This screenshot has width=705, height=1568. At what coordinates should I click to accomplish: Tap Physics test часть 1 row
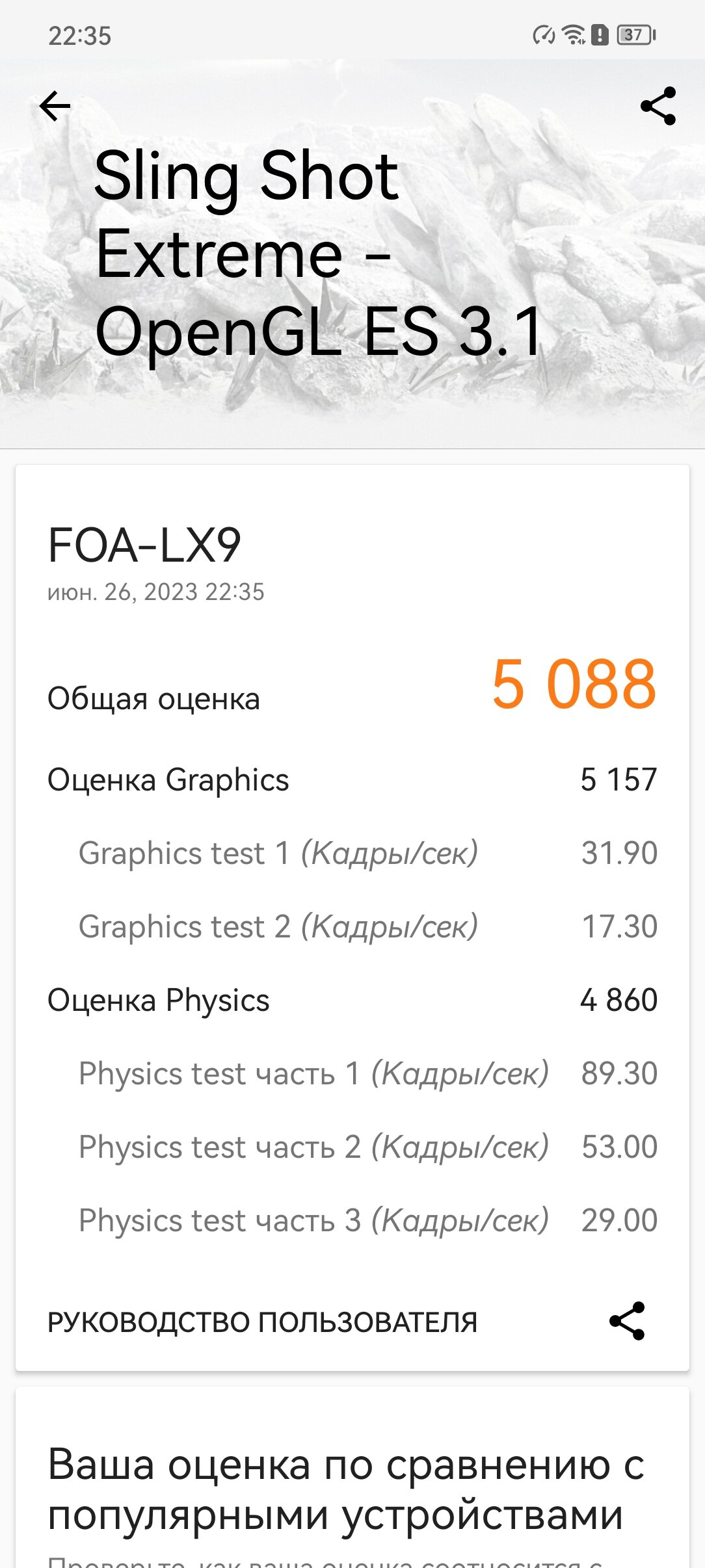367,1073
